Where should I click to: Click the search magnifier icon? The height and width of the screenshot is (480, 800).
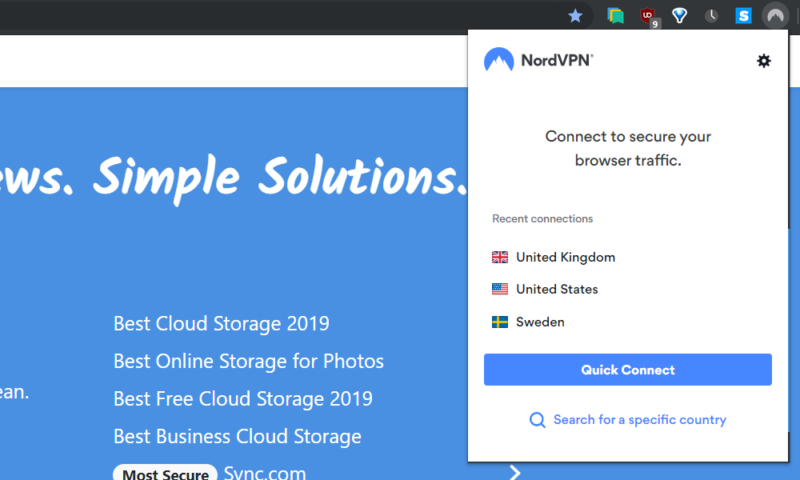pos(537,420)
